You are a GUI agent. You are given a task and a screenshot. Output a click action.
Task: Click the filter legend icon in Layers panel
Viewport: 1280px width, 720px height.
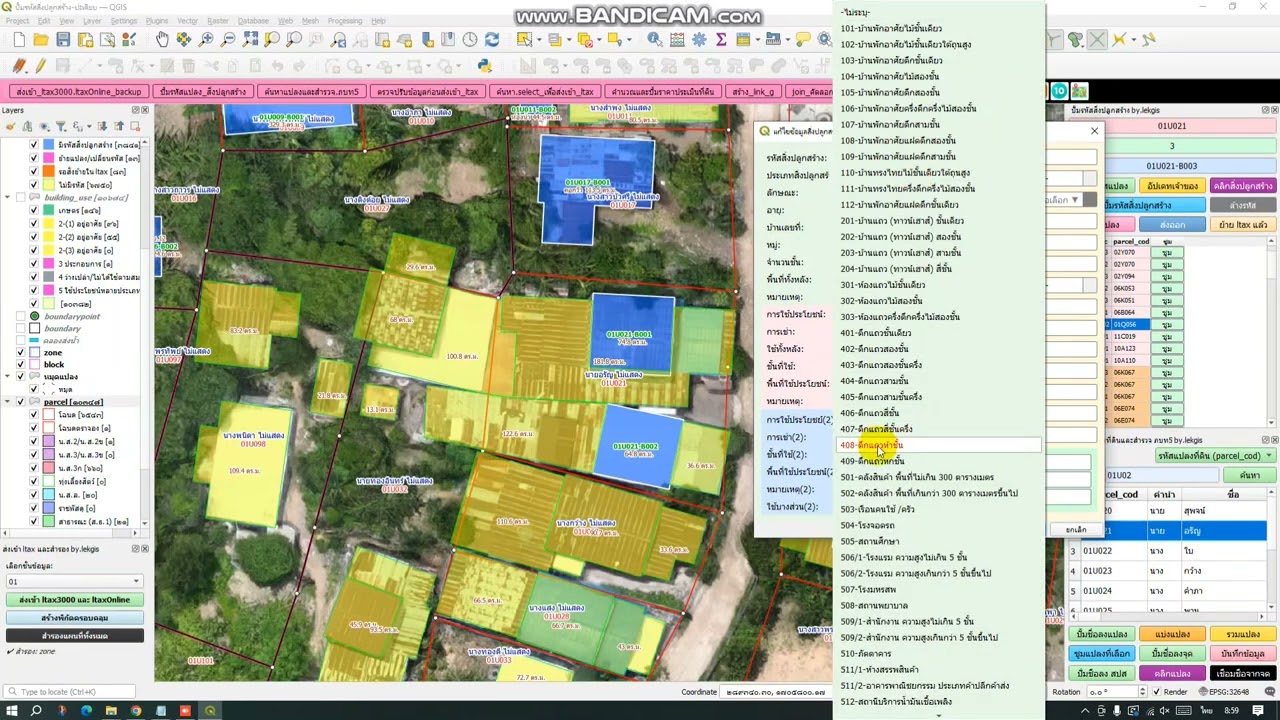pos(61,126)
